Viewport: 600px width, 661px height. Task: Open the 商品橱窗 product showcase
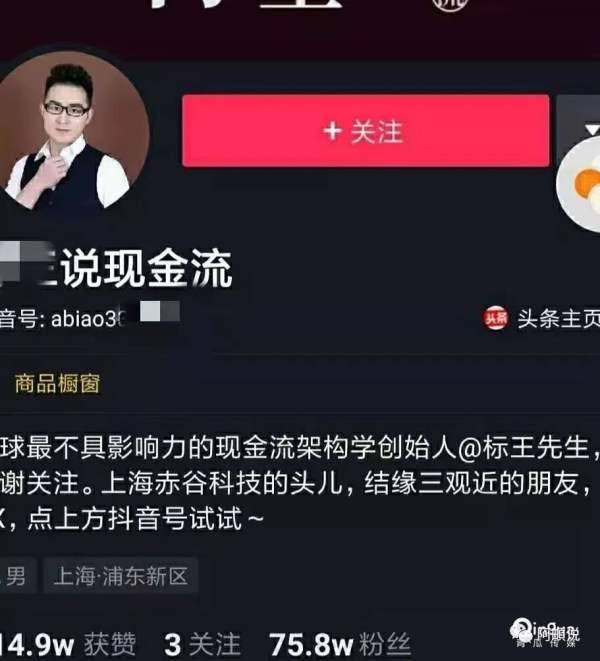57,384
